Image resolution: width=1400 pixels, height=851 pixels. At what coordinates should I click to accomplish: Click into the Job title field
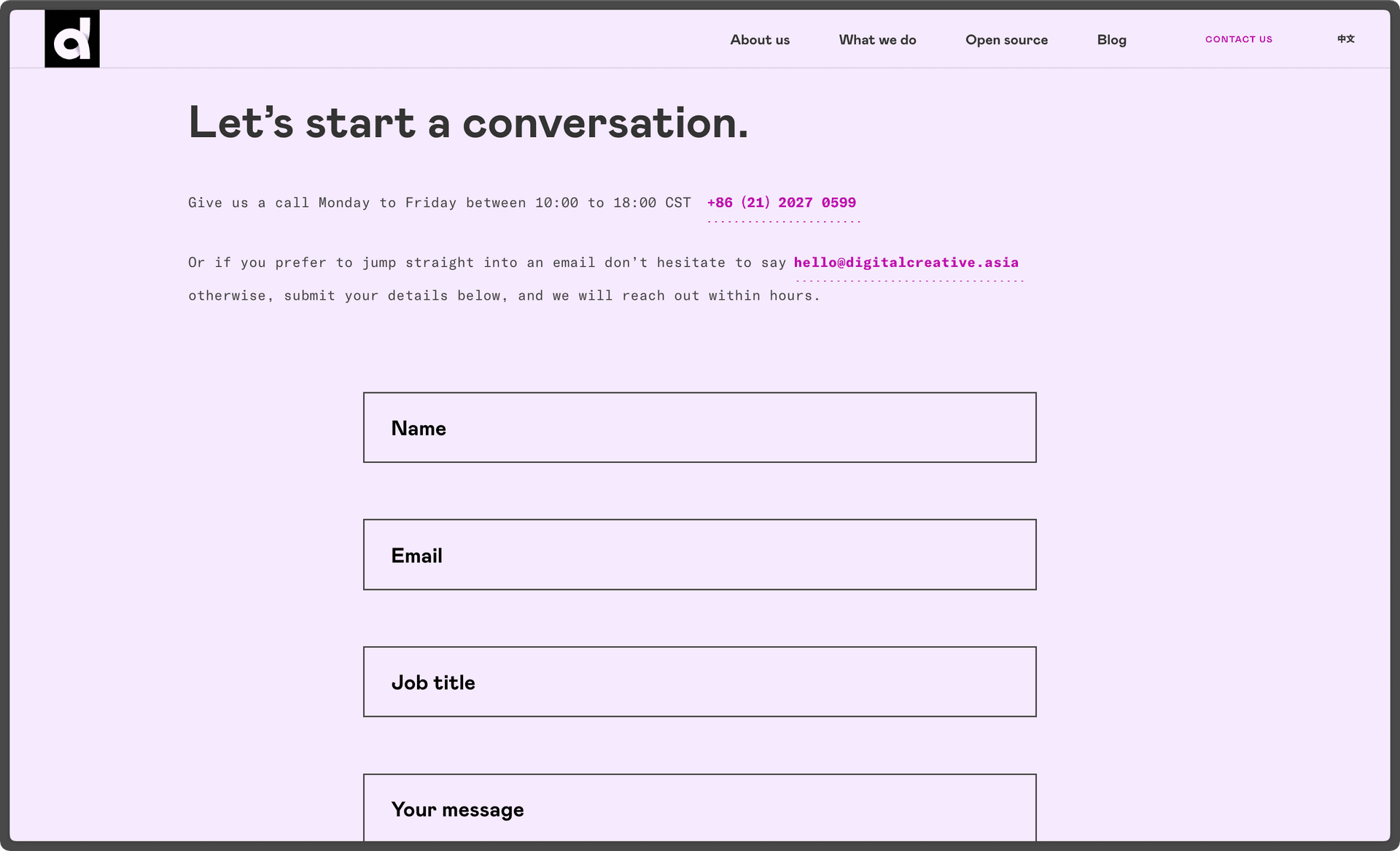click(699, 682)
